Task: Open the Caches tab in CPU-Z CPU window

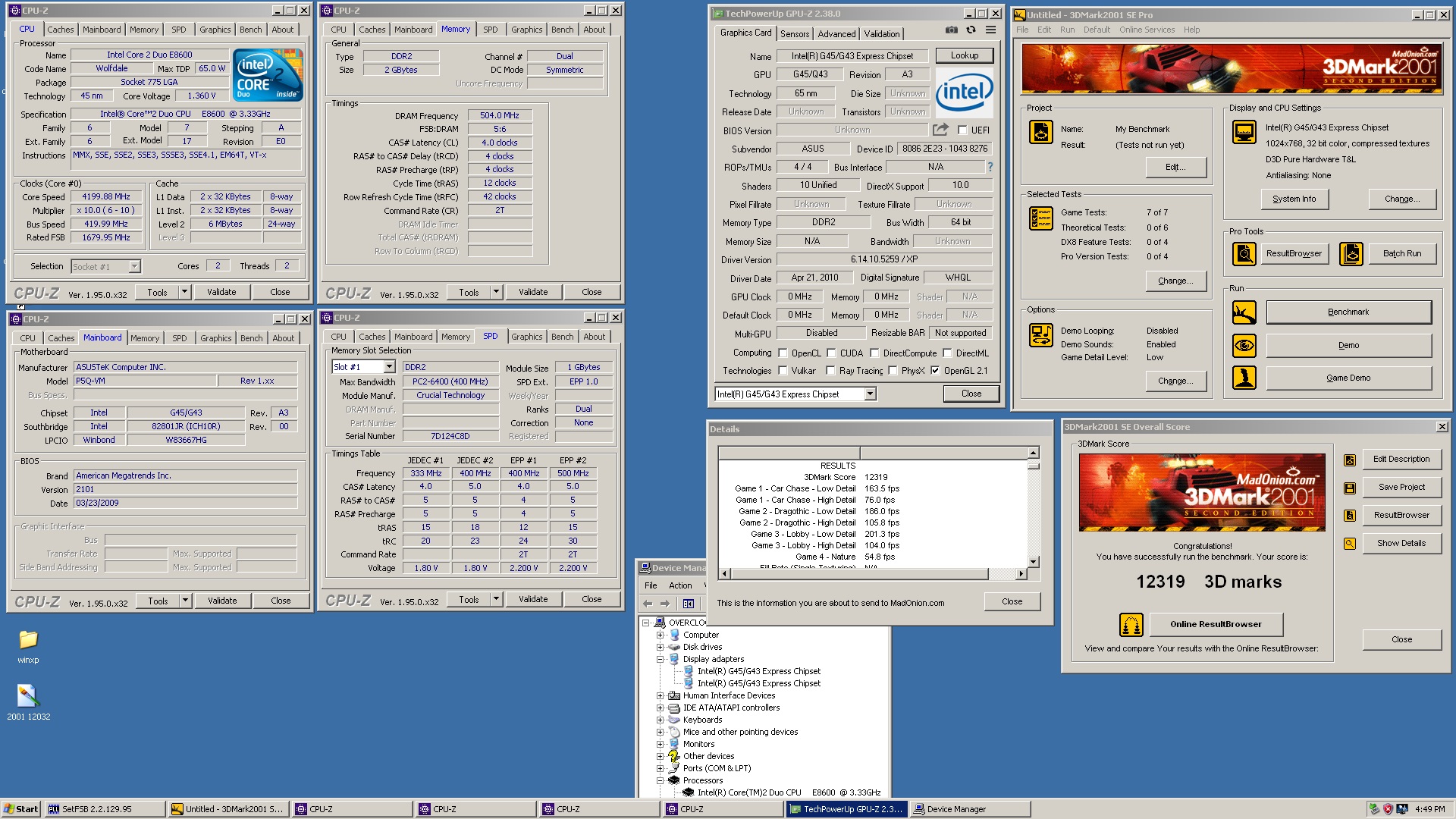Action: tap(61, 30)
